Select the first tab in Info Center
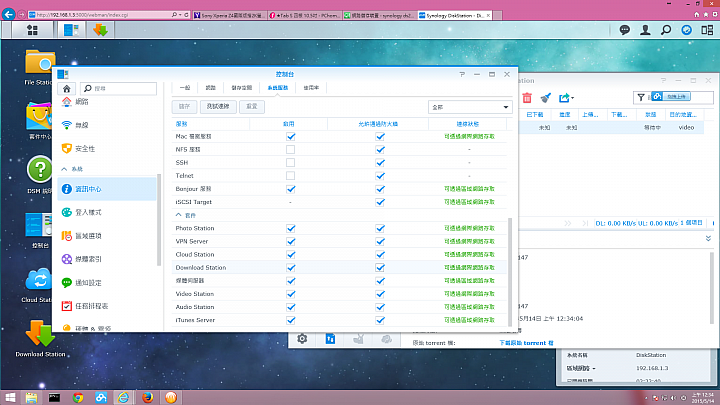 (185, 88)
